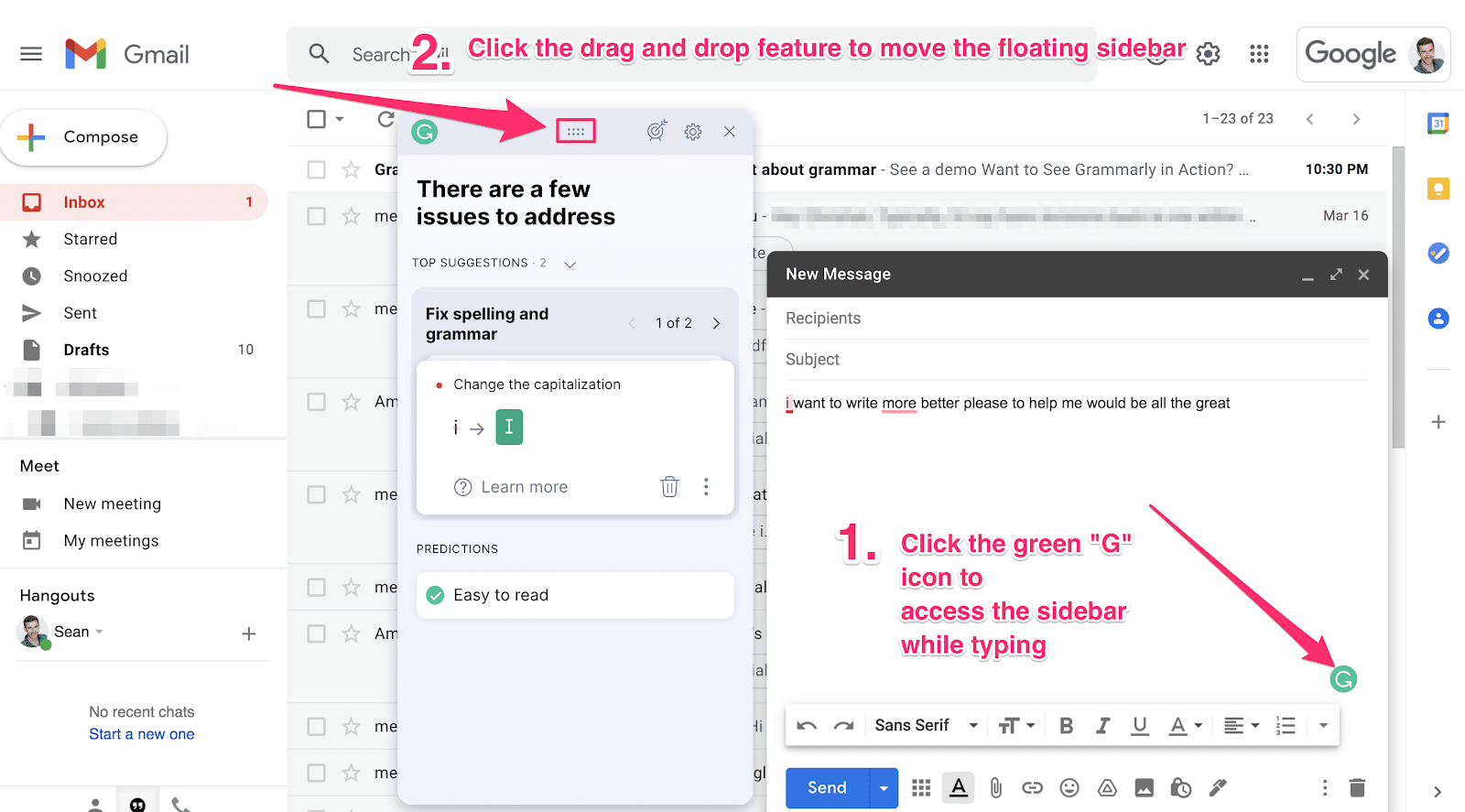Click the green Grammarly G logo in sidebar

tap(424, 132)
